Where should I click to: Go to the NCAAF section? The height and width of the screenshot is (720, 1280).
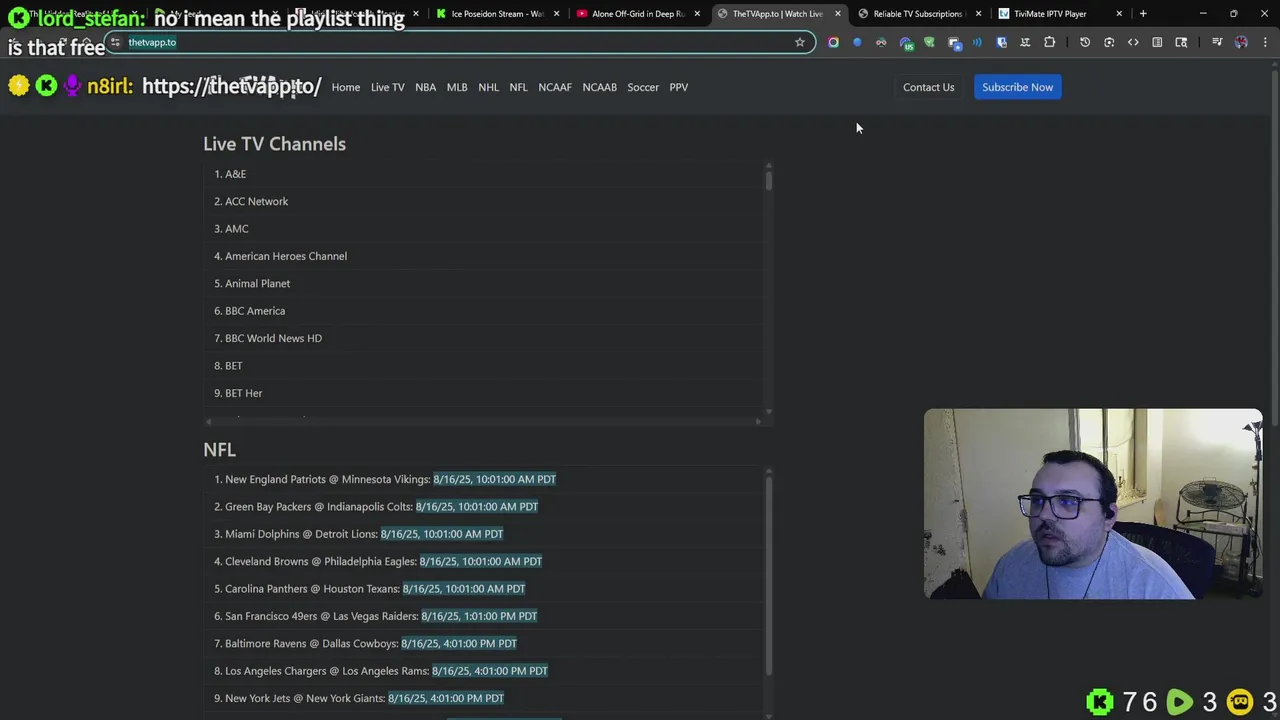[x=555, y=87]
